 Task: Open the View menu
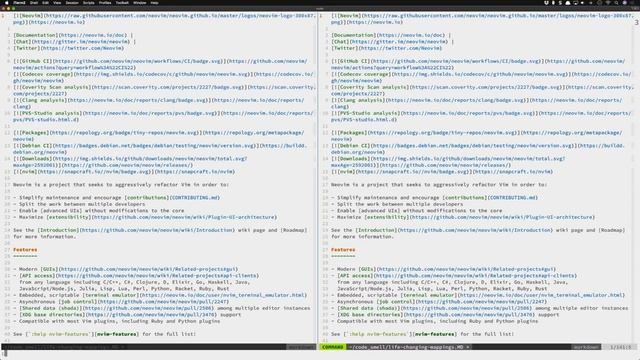point(57,2)
